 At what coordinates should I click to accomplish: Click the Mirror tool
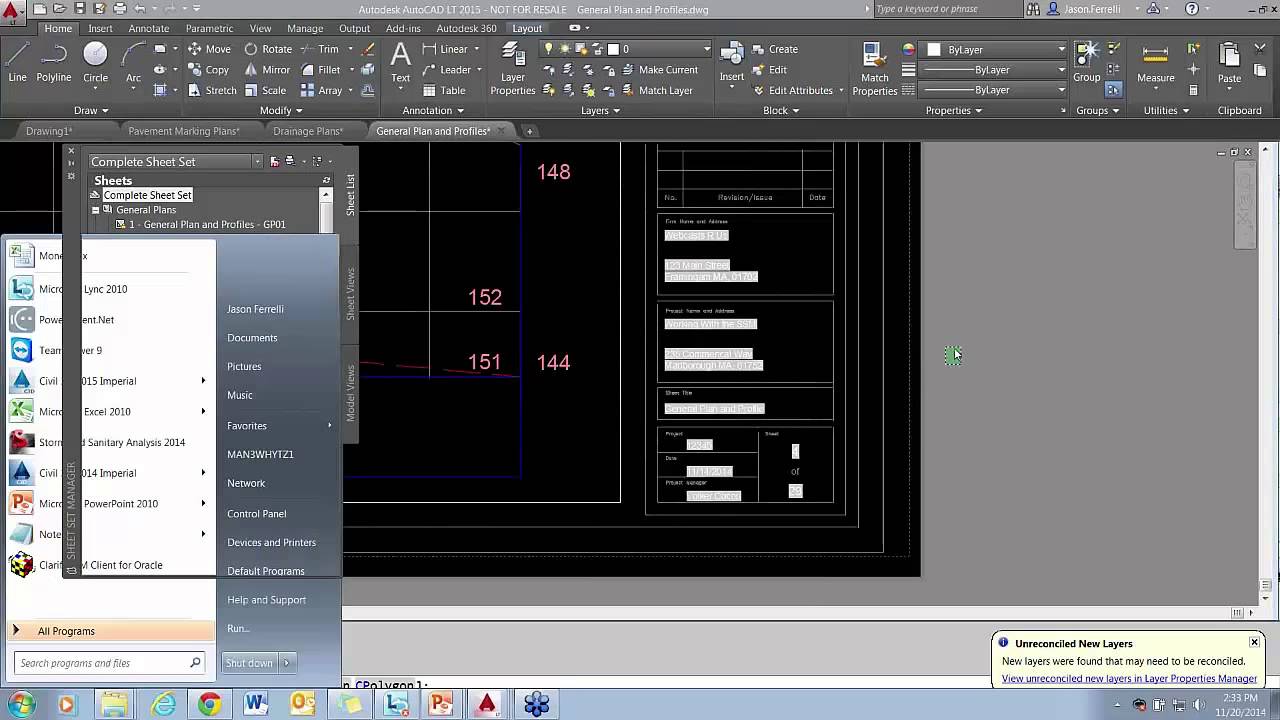click(267, 70)
